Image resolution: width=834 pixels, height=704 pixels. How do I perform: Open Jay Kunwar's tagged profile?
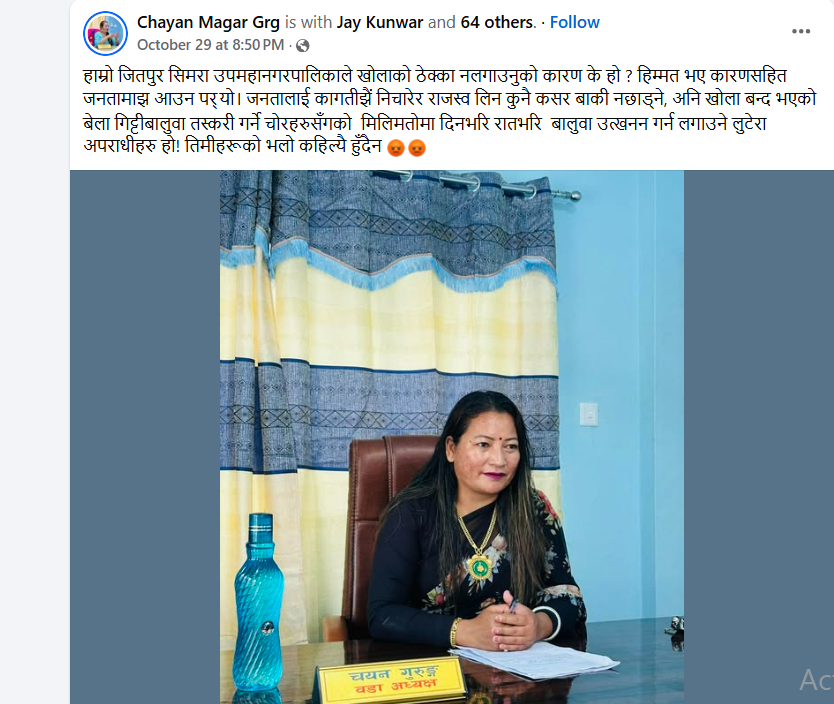(x=380, y=22)
